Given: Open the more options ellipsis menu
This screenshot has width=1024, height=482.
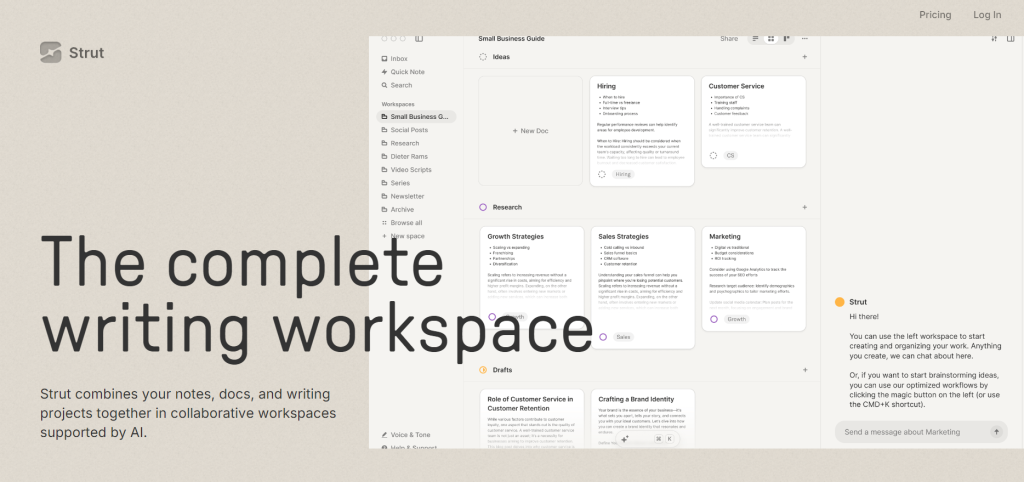Looking at the screenshot, I should point(804,39).
